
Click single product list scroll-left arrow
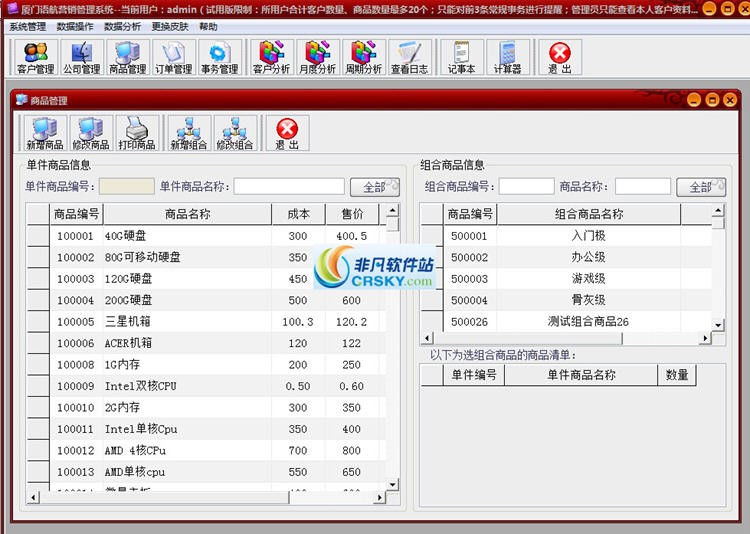33,498
